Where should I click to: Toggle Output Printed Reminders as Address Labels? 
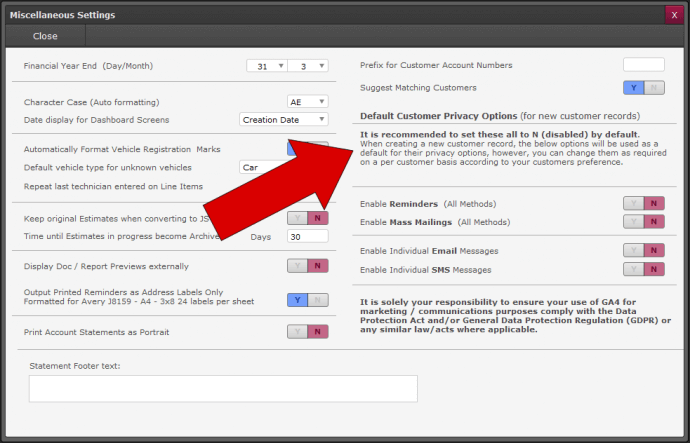[308, 300]
